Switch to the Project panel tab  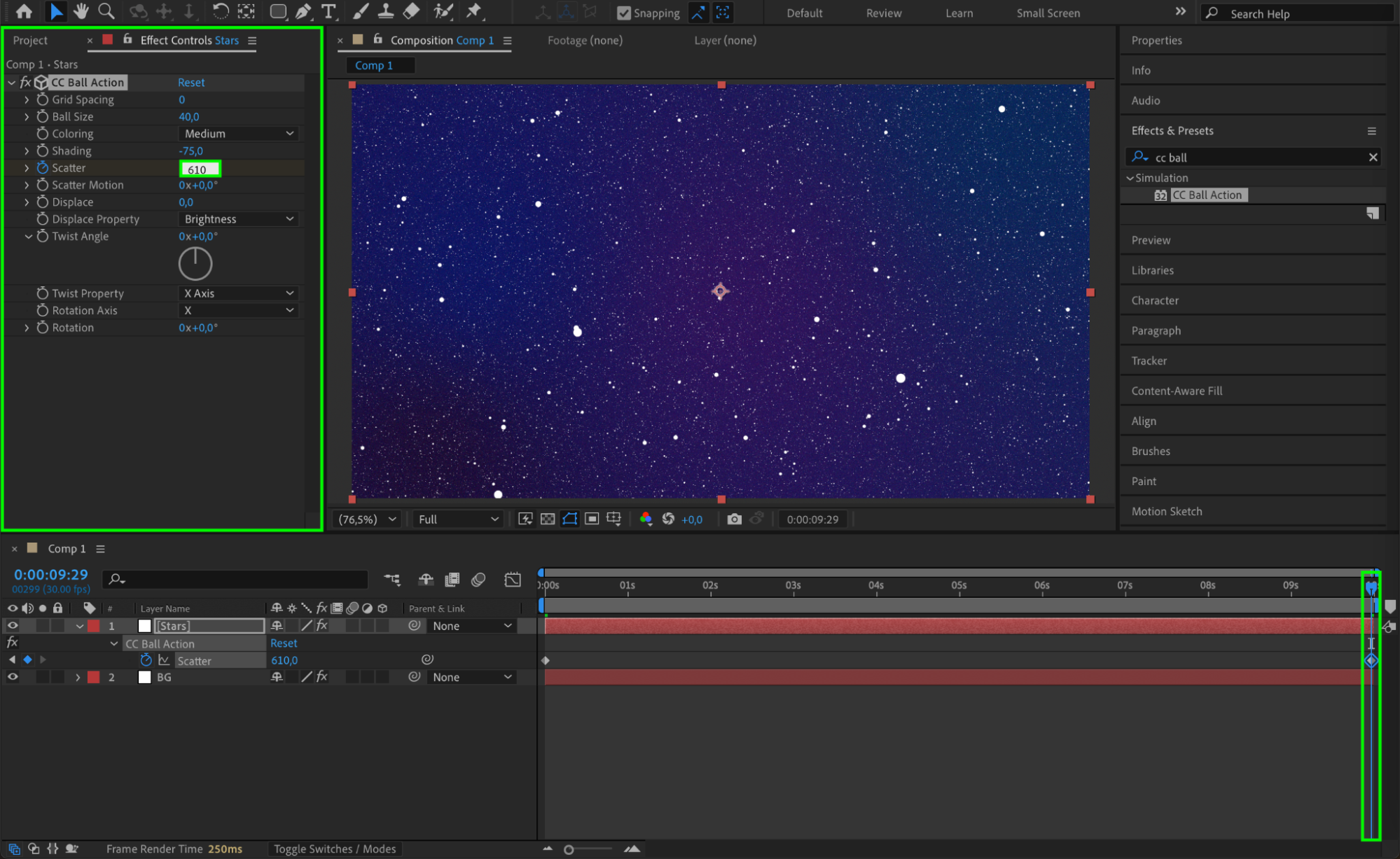pos(30,41)
